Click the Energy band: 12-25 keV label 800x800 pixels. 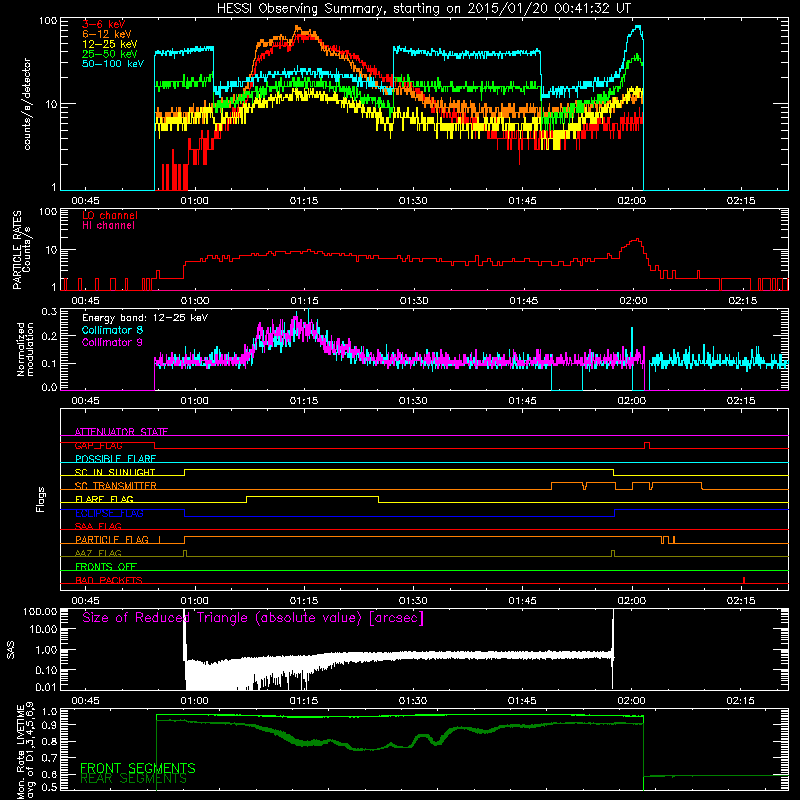[x=145, y=318]
